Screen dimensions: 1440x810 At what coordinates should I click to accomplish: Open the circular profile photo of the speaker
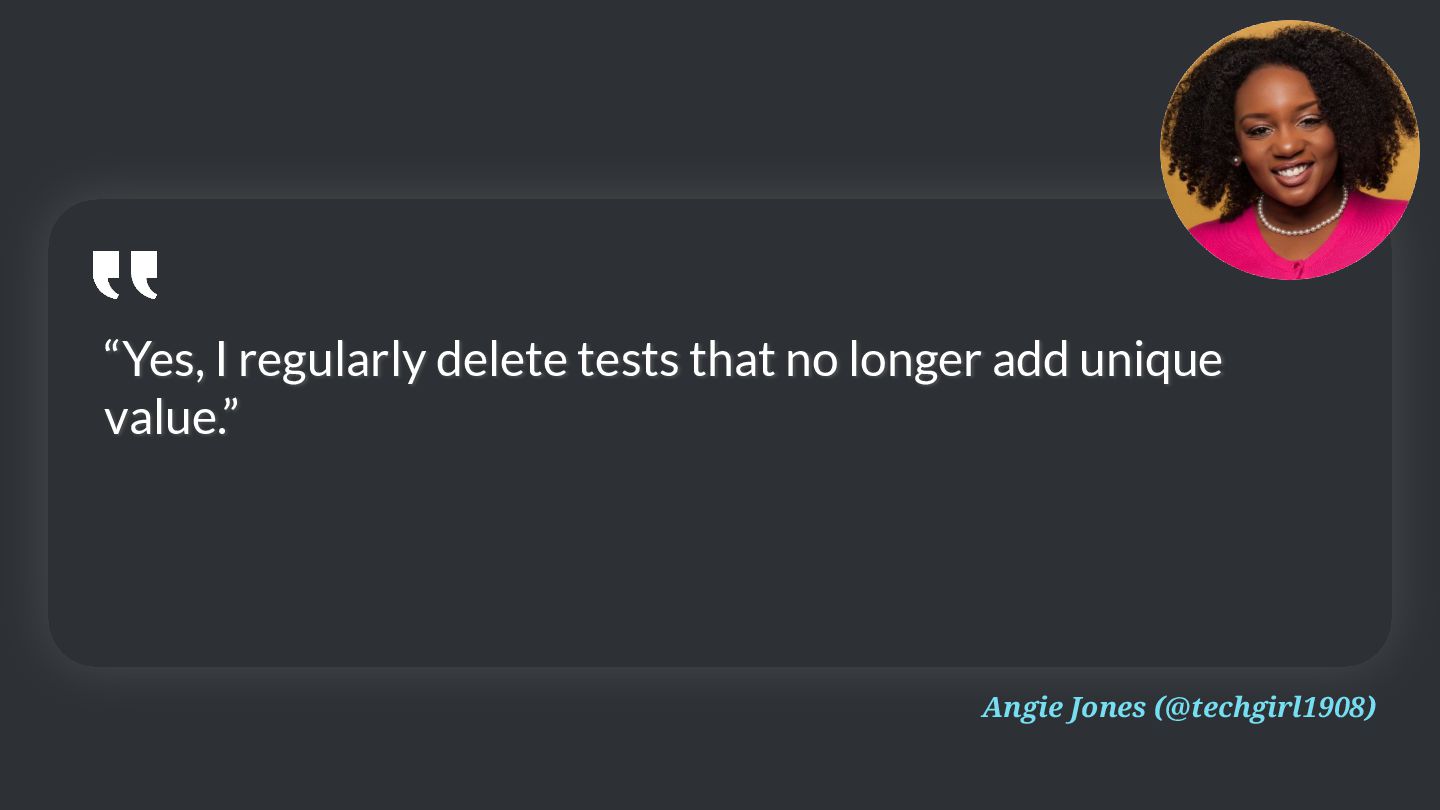coord(1290,150)
